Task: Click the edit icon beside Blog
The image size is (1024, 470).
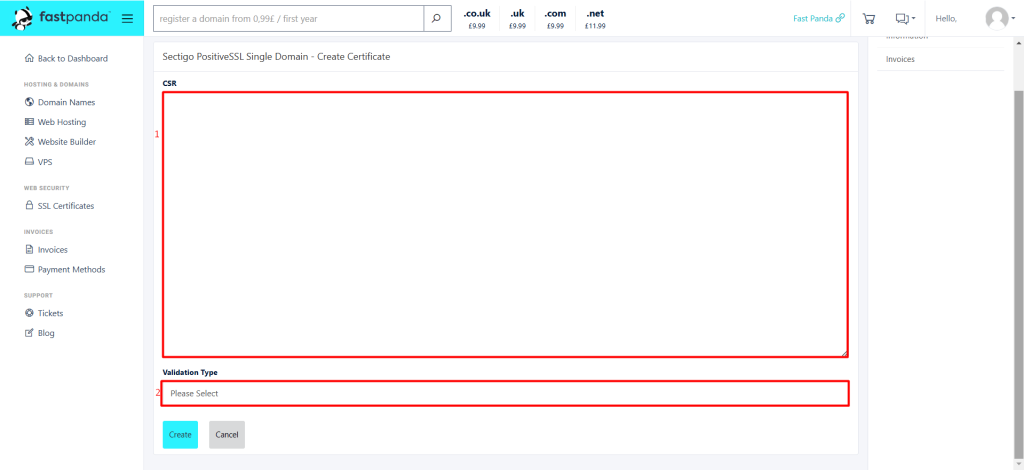Action: (29, 332)
